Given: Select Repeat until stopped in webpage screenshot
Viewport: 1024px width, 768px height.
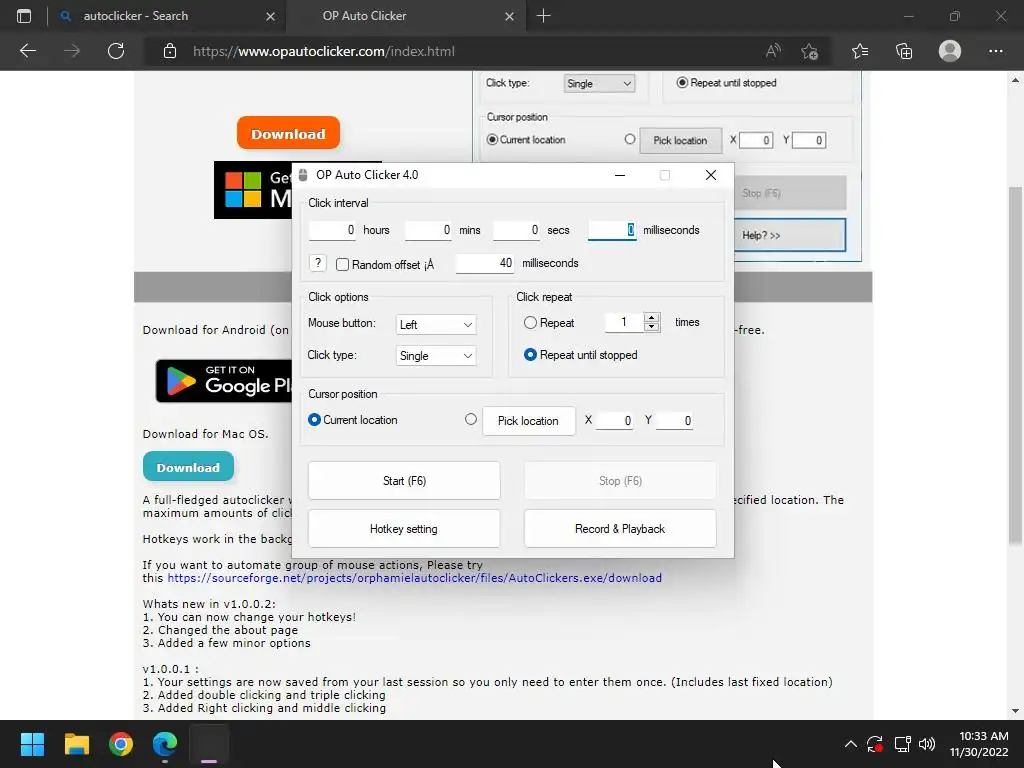Looking at the screenshot, I should pyautogui.click(x=682, y=83).
